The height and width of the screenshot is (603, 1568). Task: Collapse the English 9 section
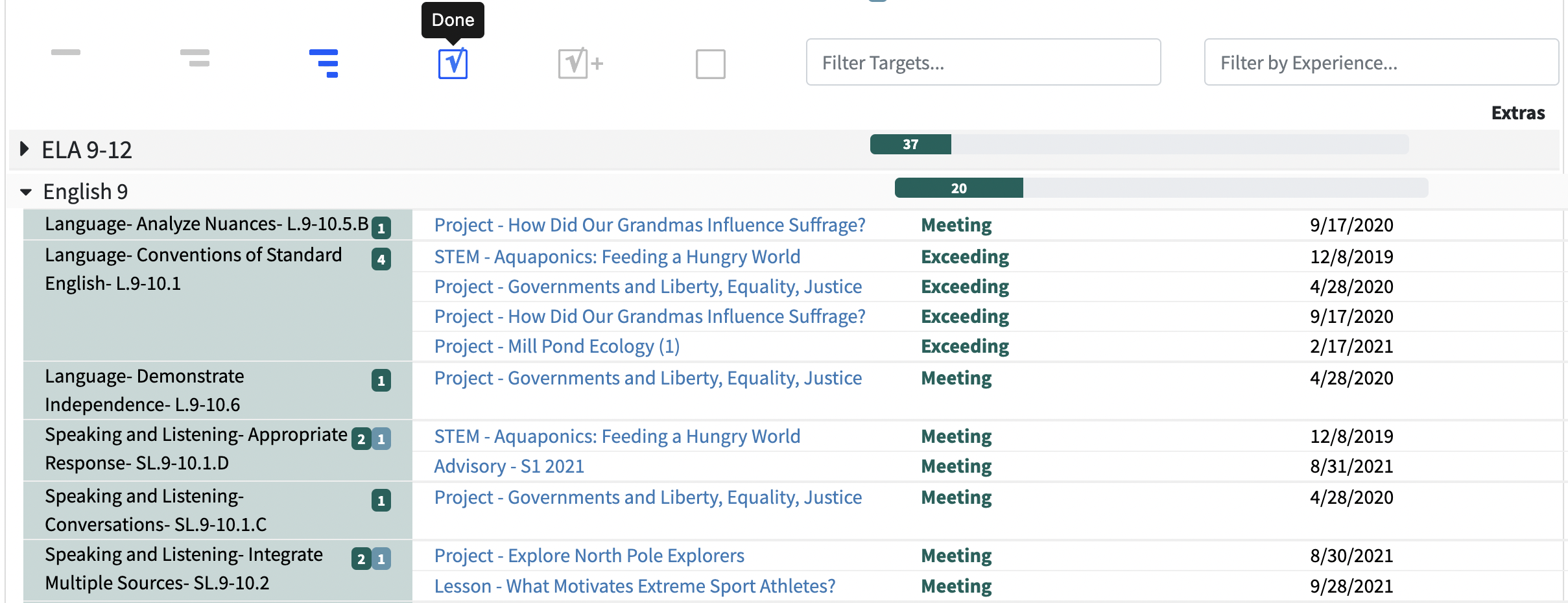[26, 192]
